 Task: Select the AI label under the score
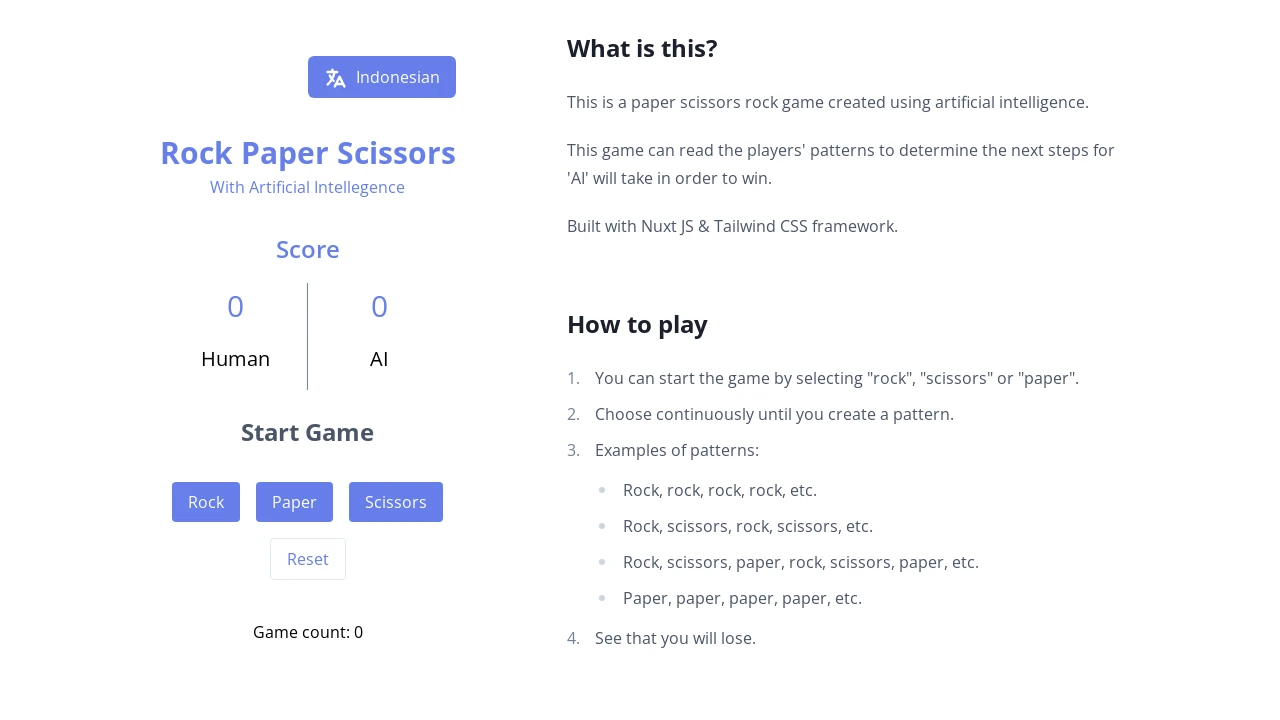(x=379, y=359)
